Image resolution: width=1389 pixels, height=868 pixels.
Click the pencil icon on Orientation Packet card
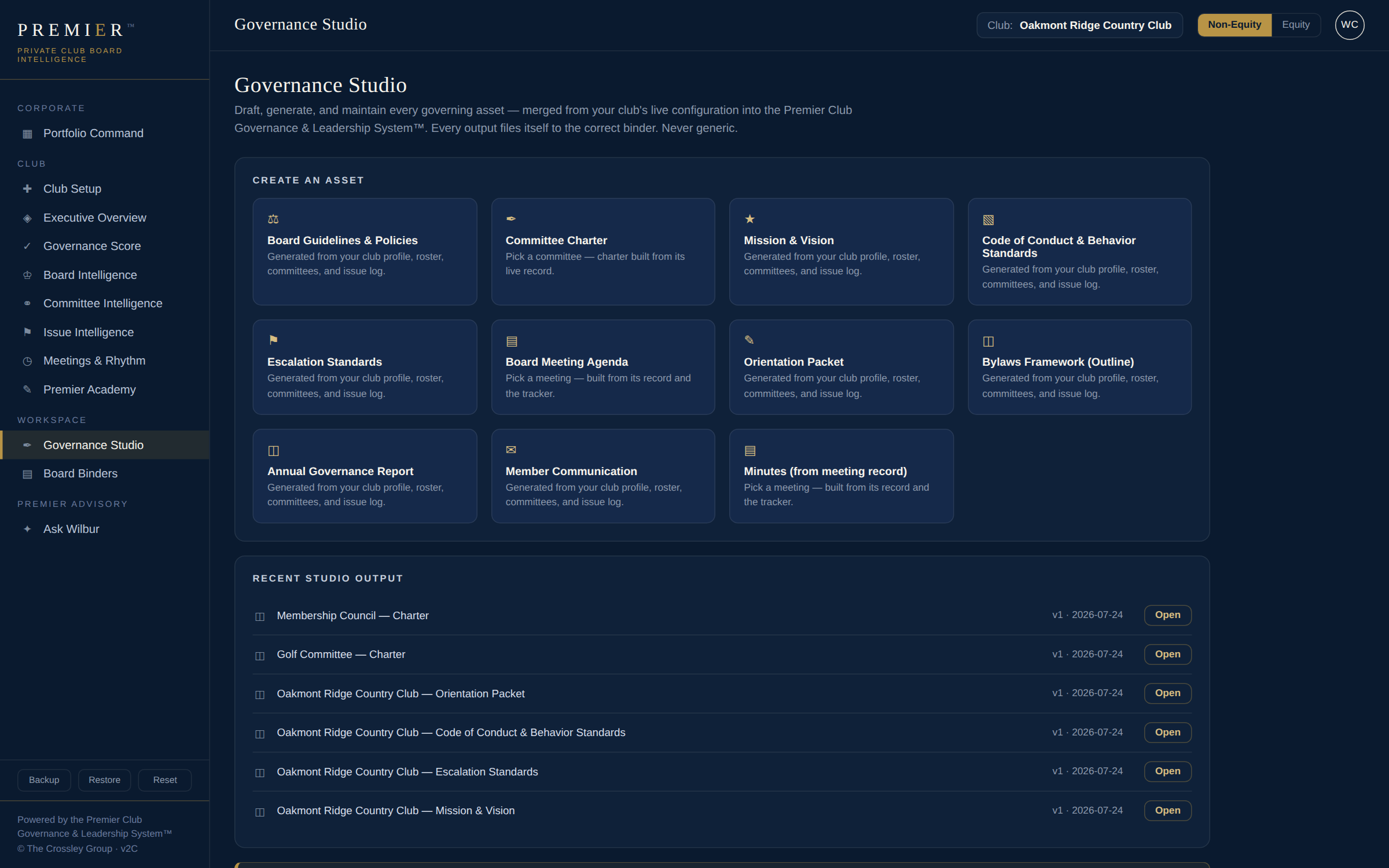pos(749,340)
